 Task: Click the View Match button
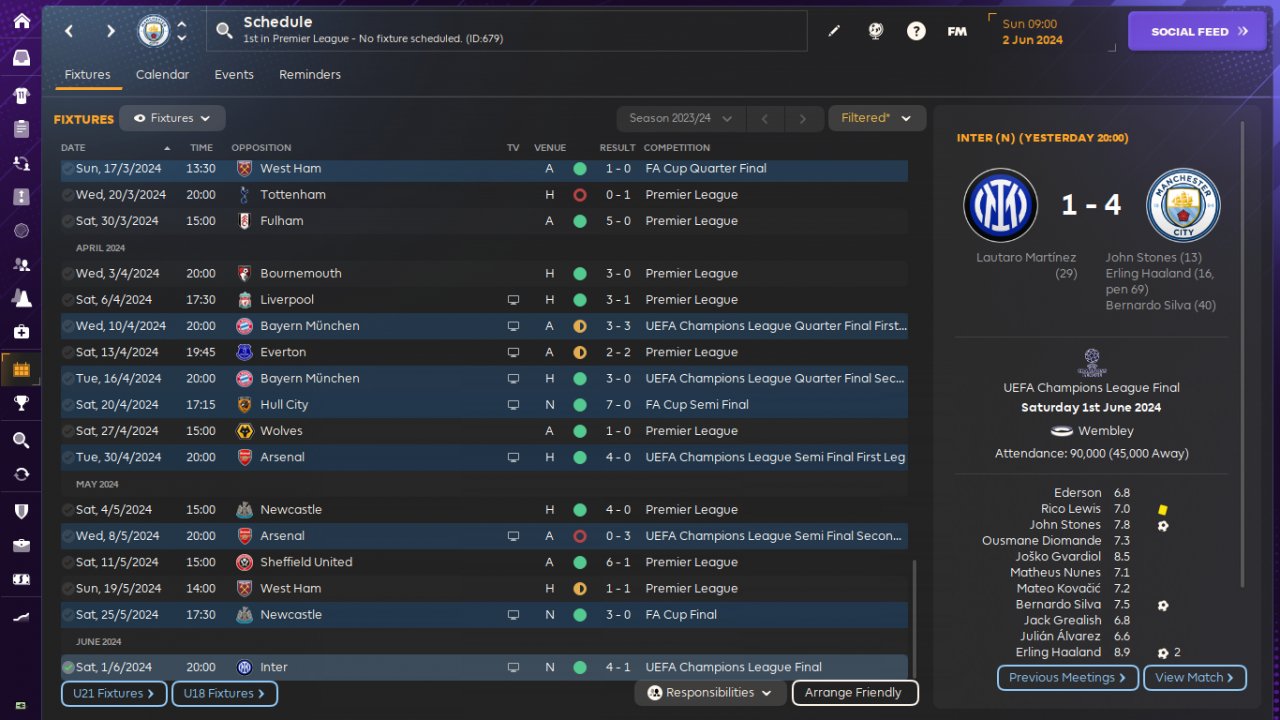[x=1195, y=678]
